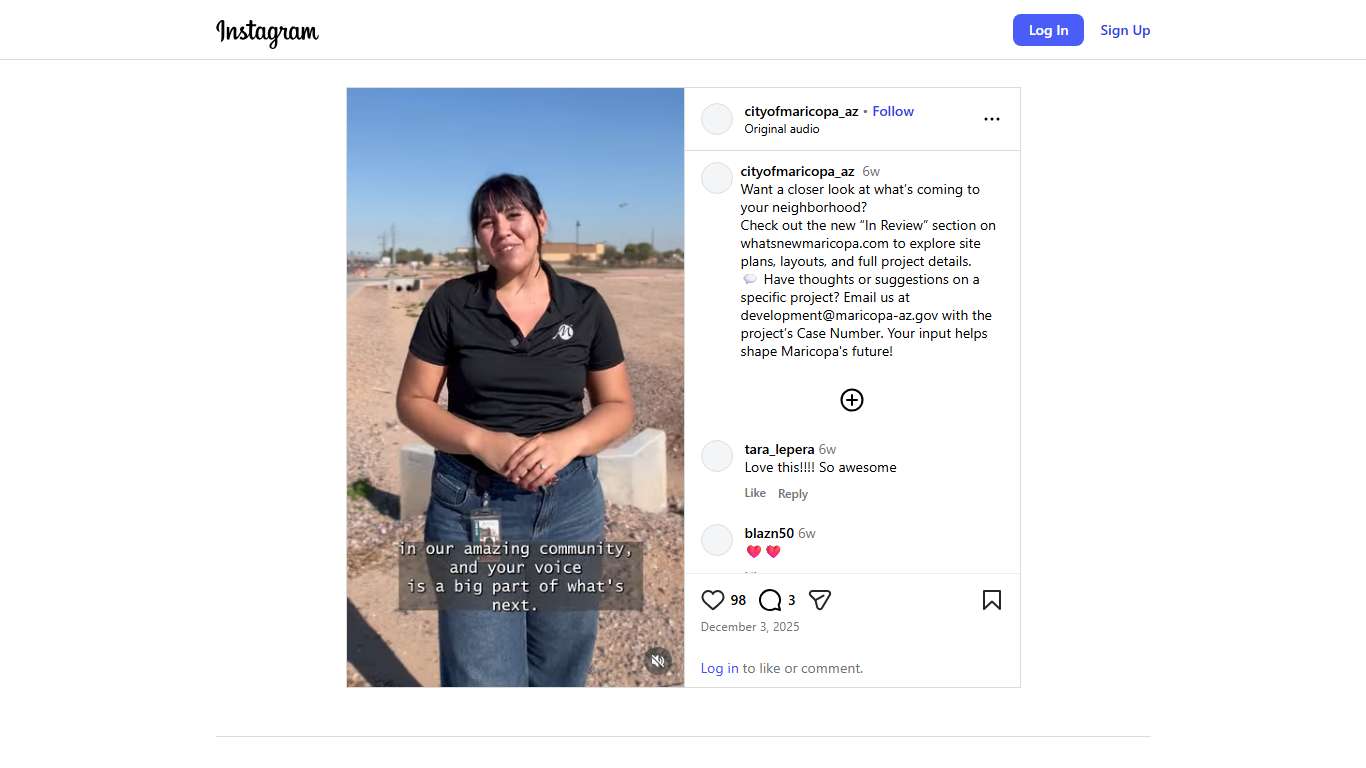Click 'Log in' to like or comment link
The image size is (1366, 768).
pyautogui.click(x=720, y=668)
